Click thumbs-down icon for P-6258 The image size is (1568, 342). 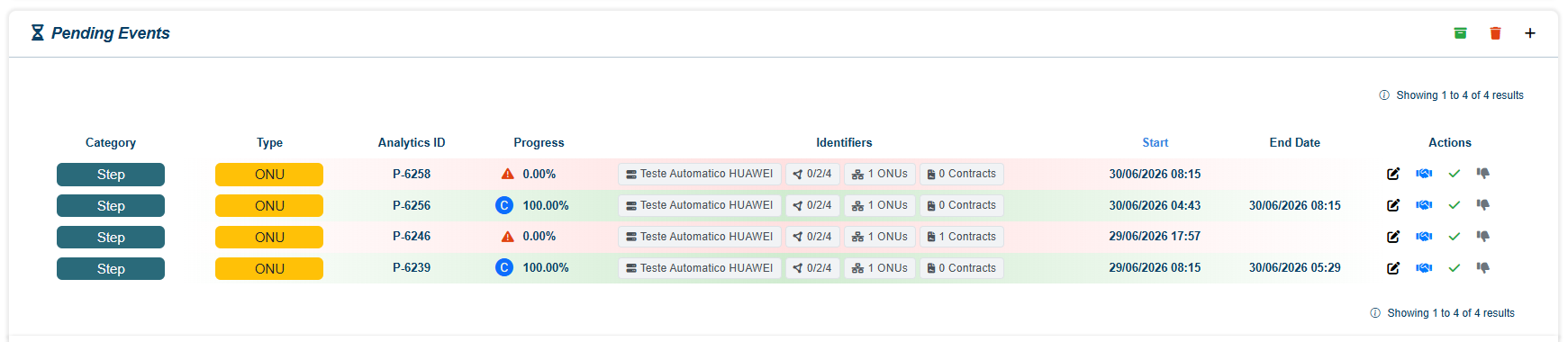tap(1482, 174)
